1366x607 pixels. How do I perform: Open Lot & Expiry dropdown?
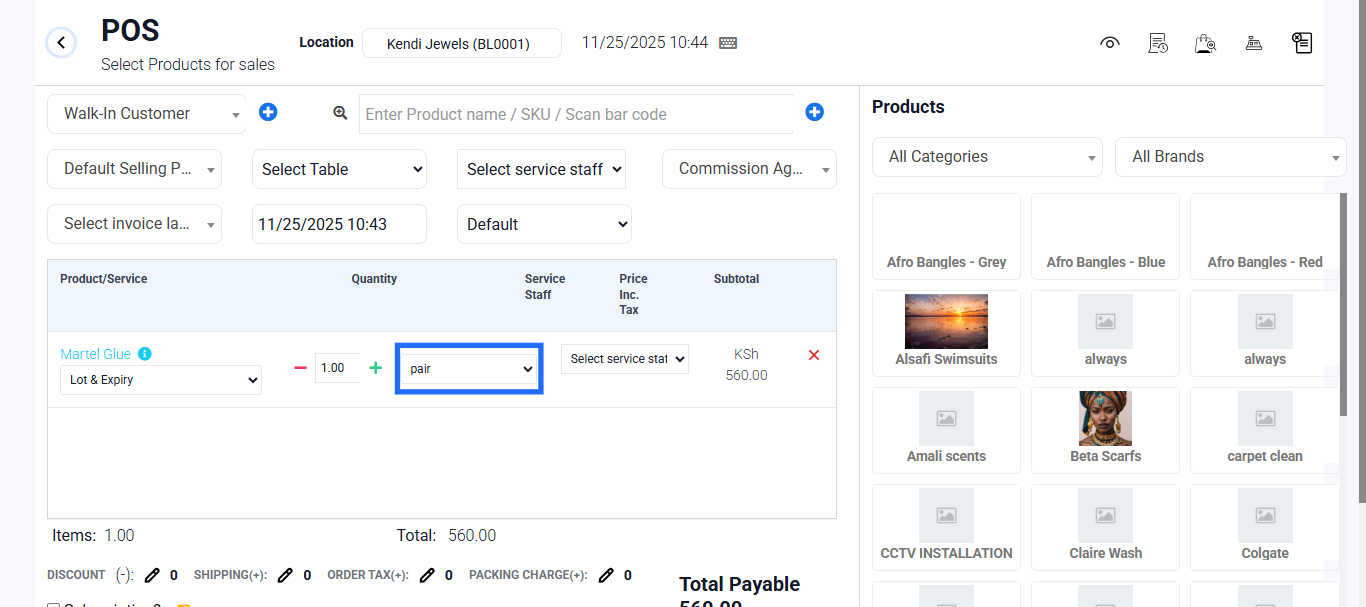point(161,380)
